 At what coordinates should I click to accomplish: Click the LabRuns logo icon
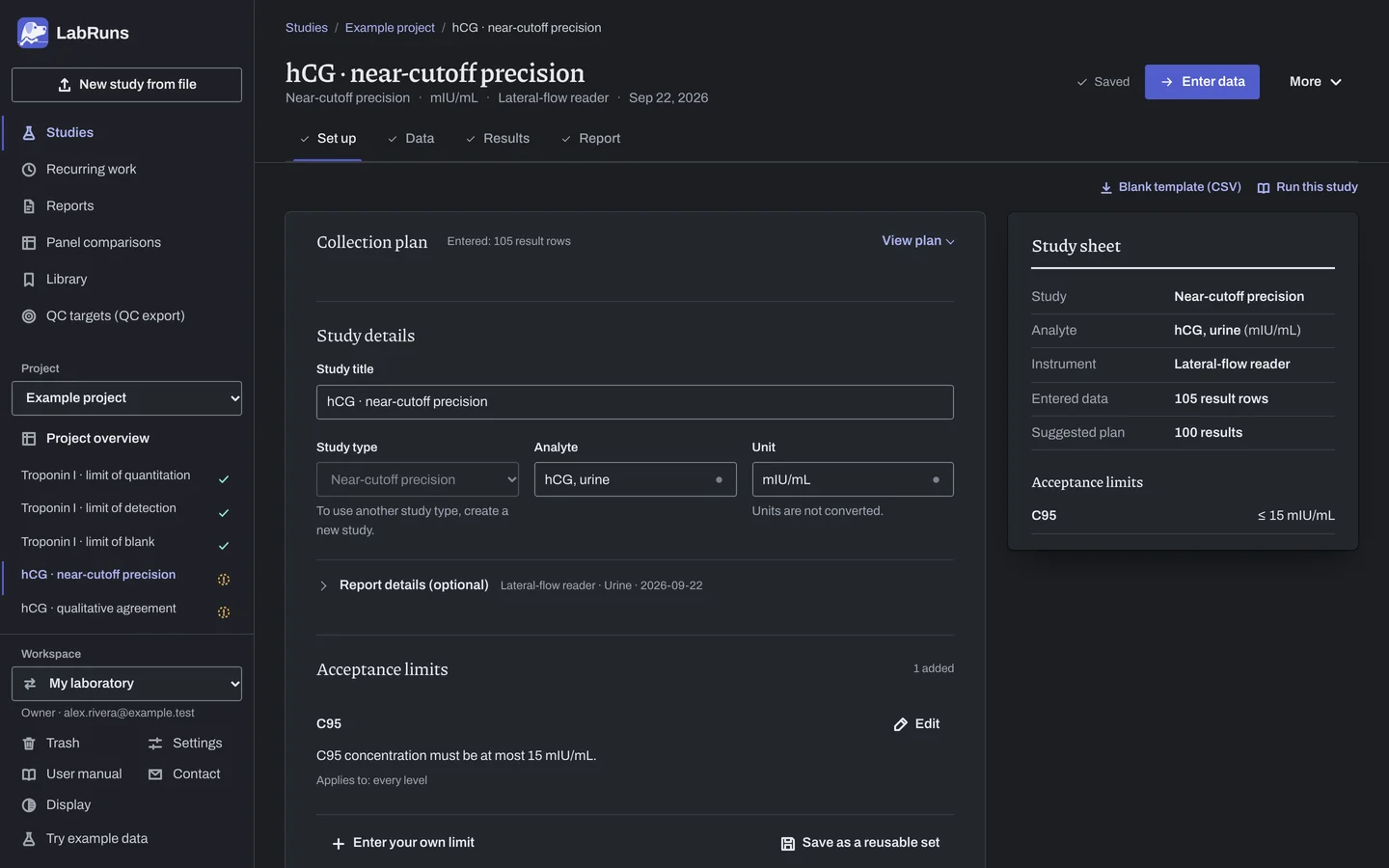tap(33, 33)
